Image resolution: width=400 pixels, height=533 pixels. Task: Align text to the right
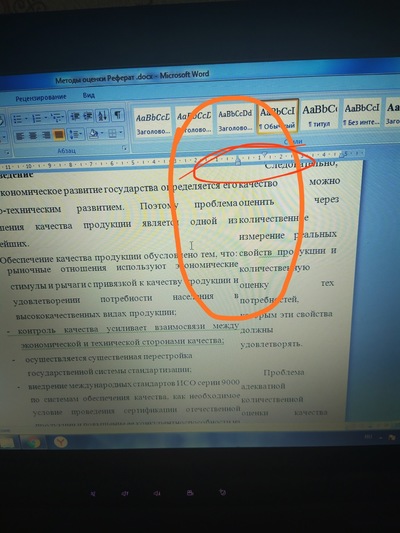pyautogui.click(x=46, y=136)
